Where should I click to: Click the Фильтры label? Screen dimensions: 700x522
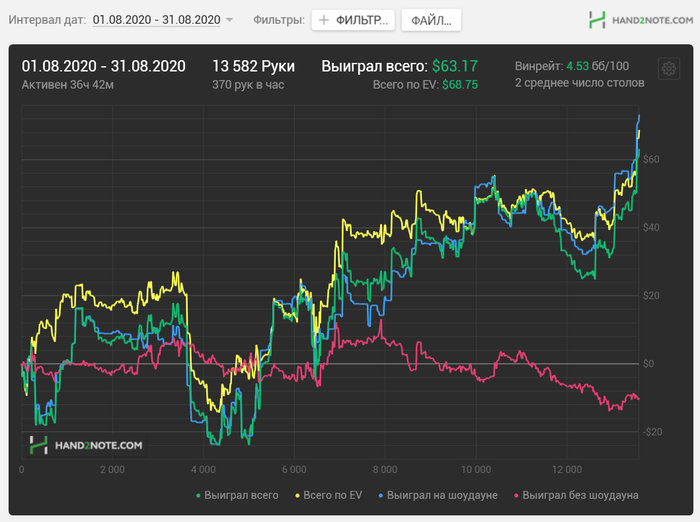click(x=279, y=20)
